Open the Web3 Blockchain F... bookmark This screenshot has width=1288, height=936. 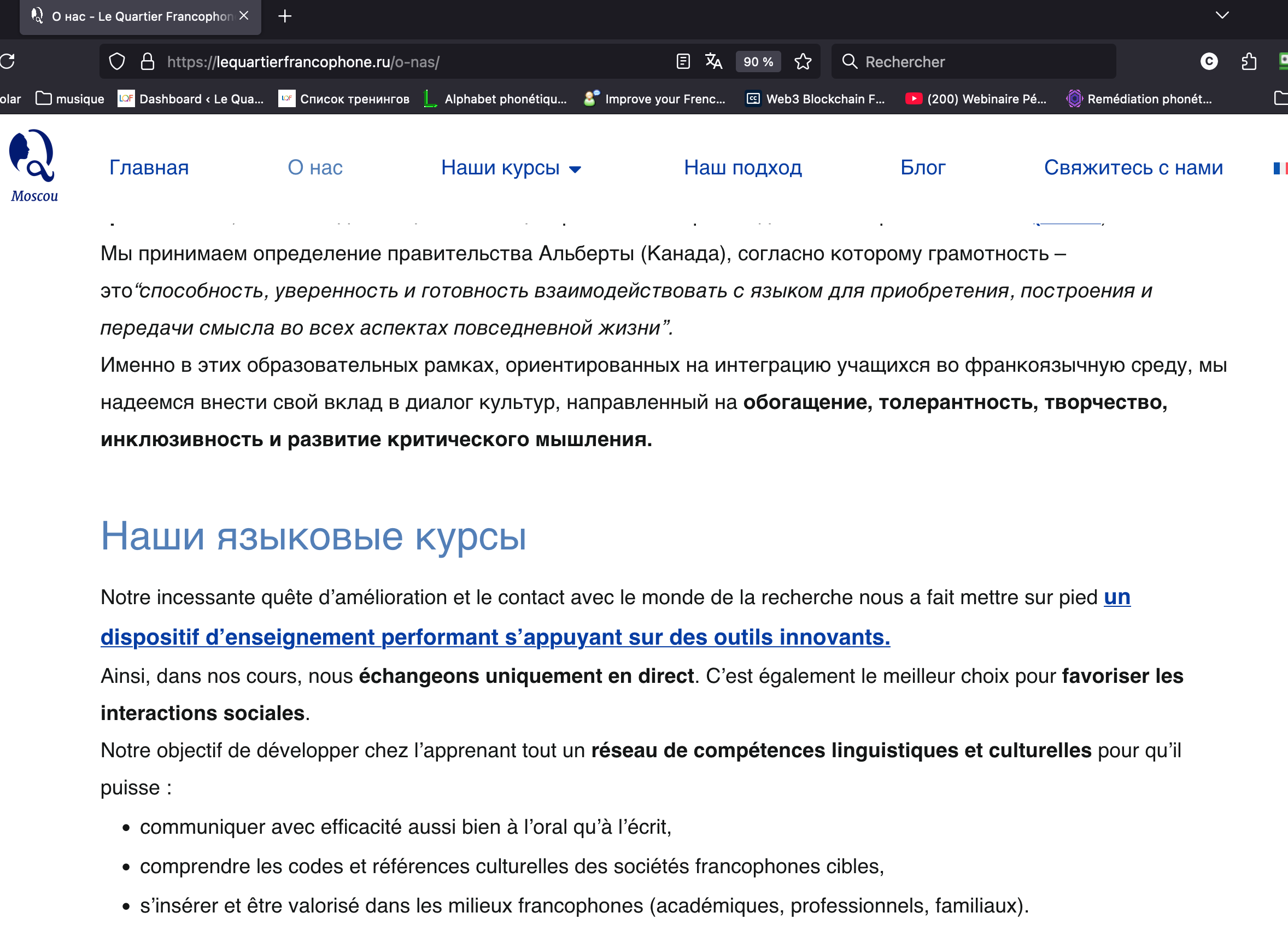coord(815,99)
